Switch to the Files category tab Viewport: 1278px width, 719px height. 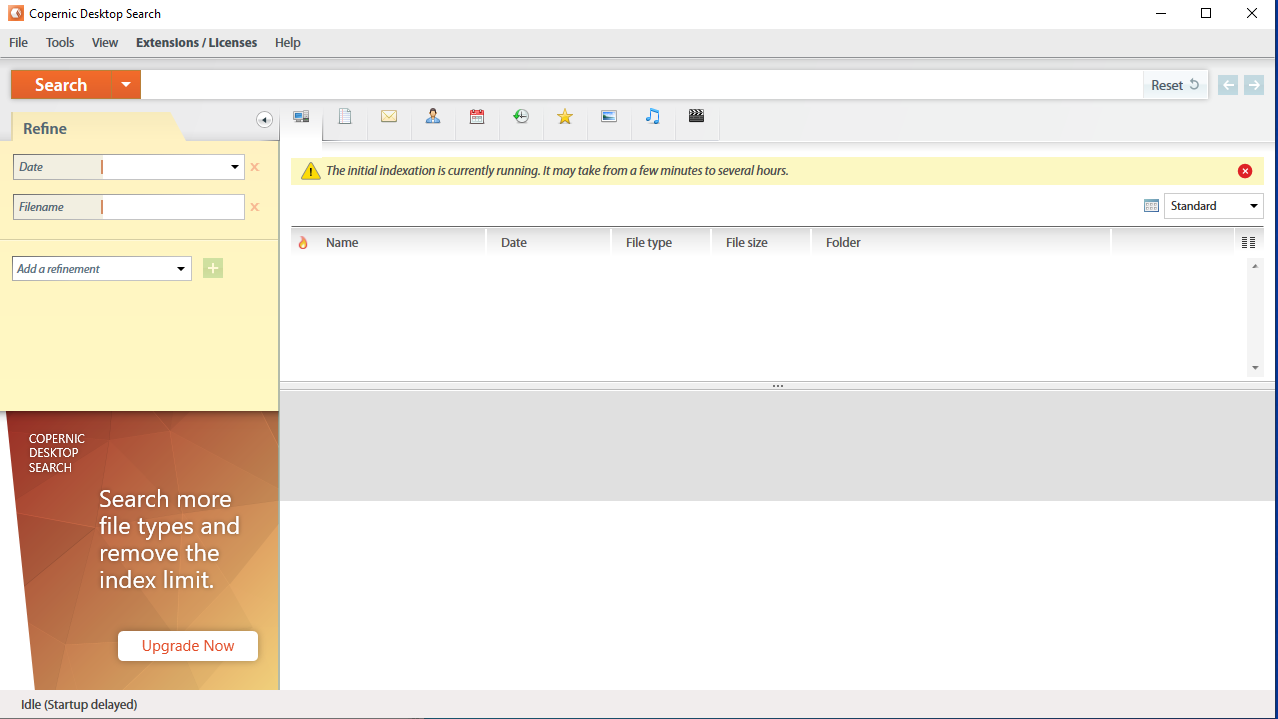(x=345, y=117)
